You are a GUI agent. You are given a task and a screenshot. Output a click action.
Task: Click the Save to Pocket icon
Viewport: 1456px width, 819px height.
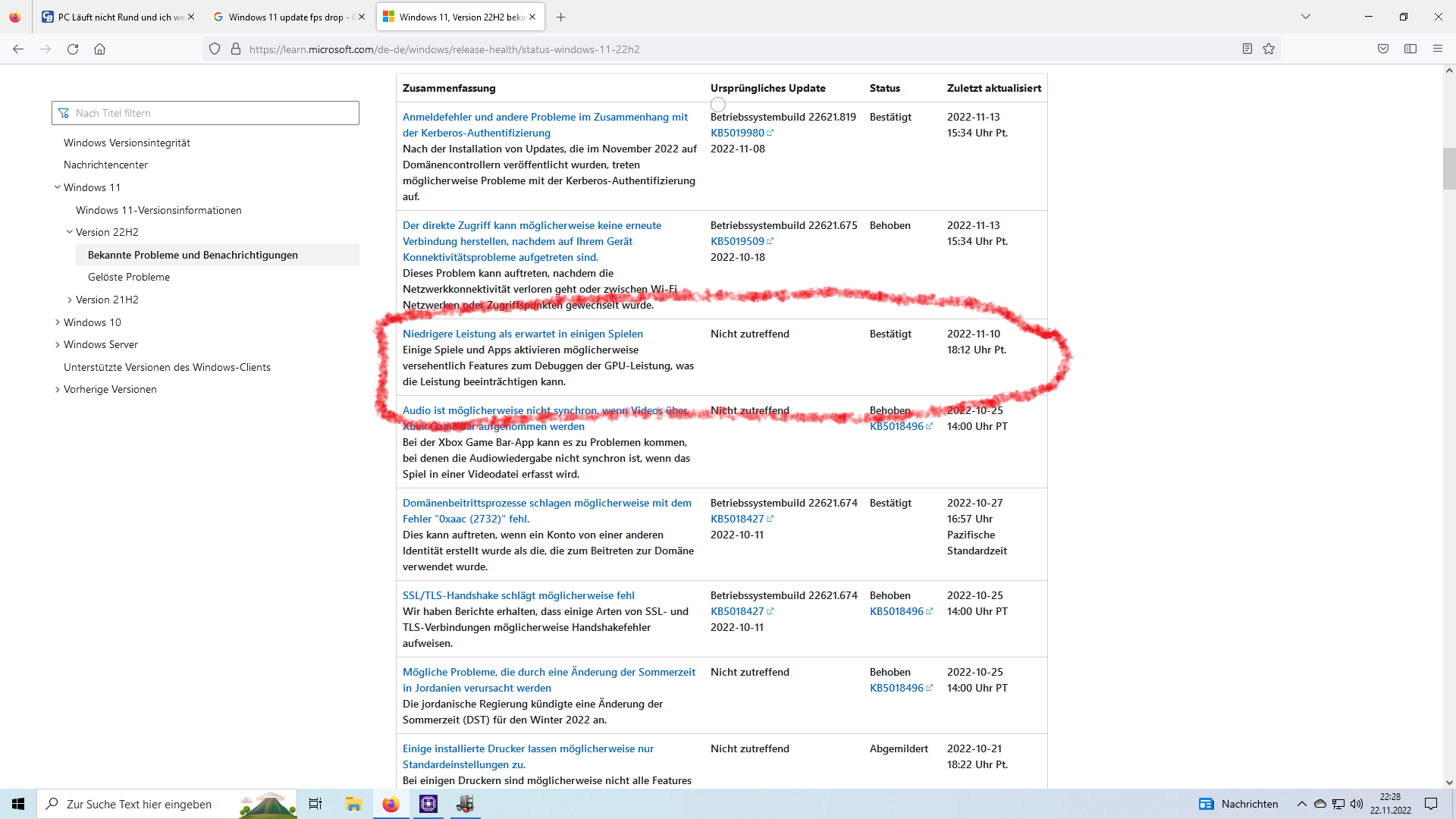[x=1383, y=49]
